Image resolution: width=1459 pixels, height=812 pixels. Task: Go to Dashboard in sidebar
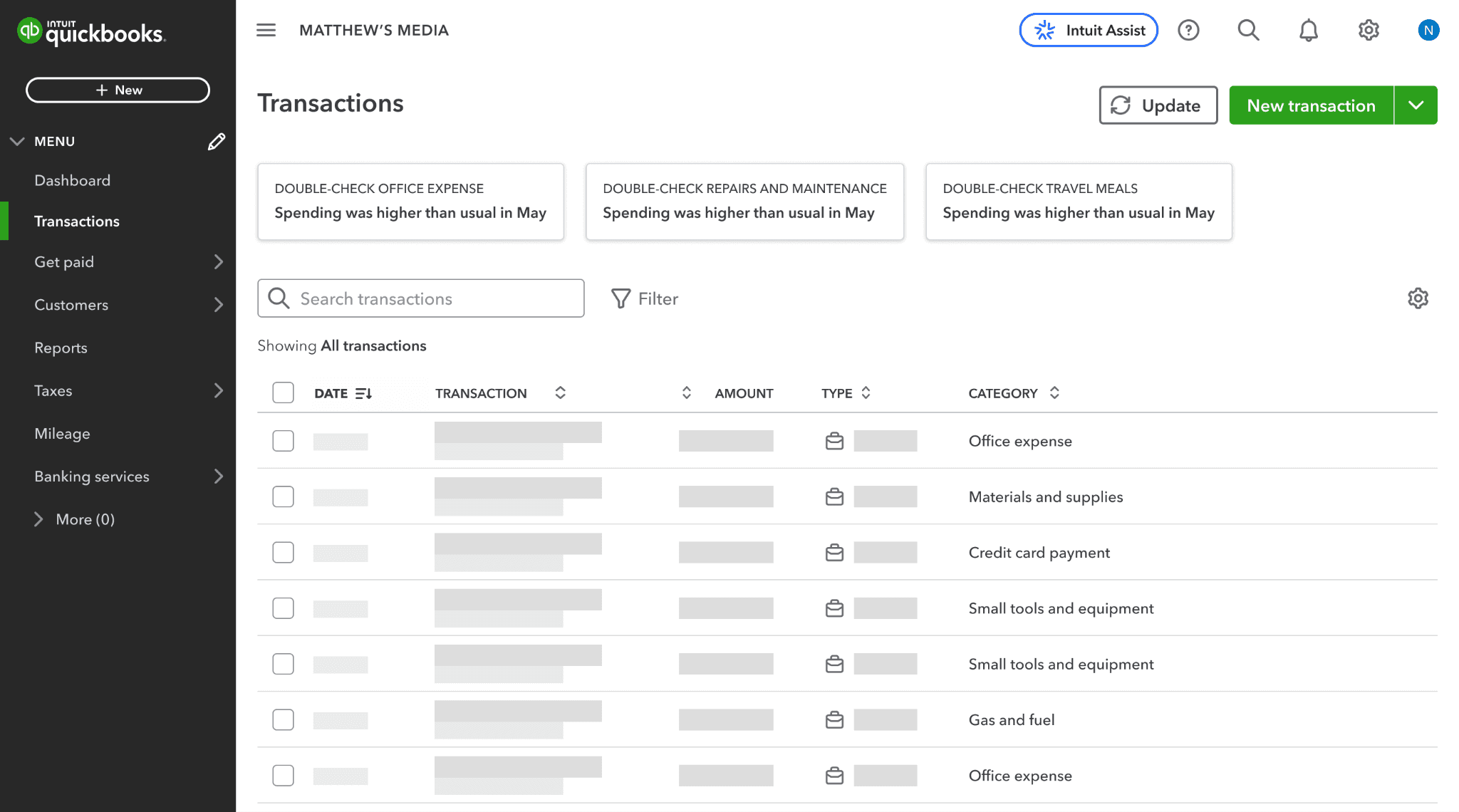pos(73,180)
